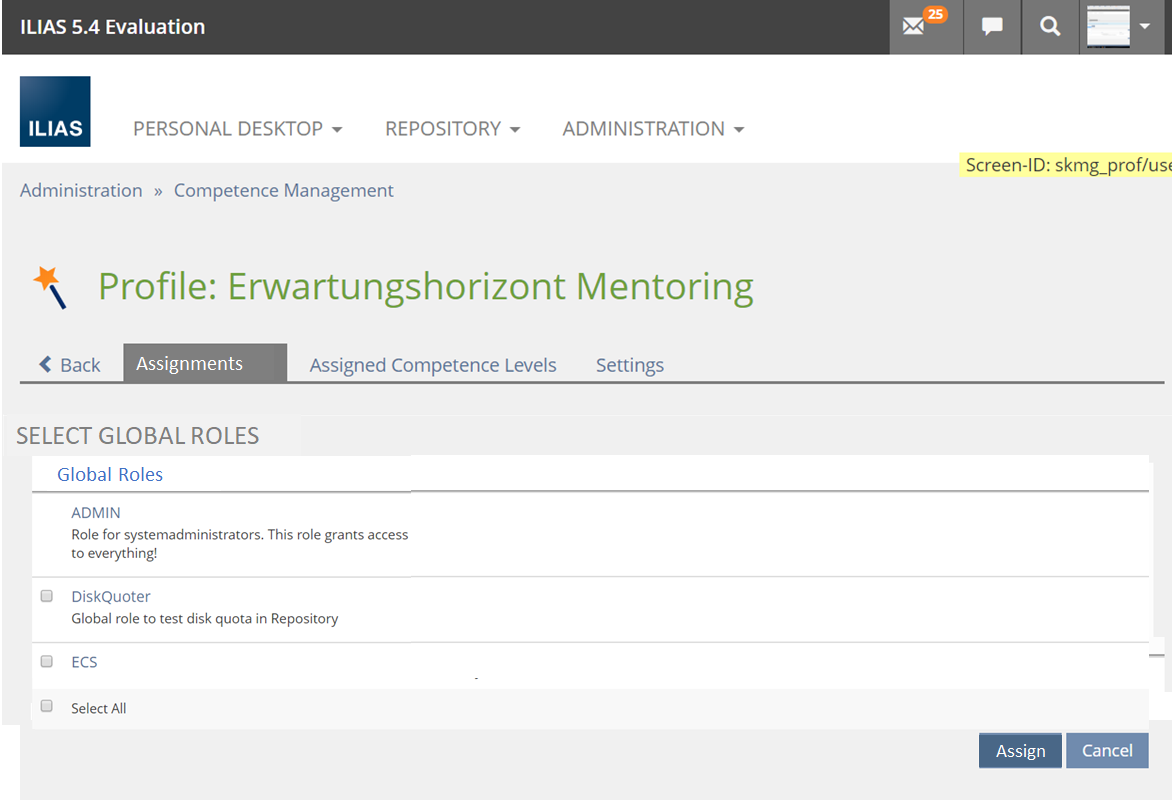The height and width of the screenshot is (800, 1172).
Task: Expand the Administration dropdown menu
Action: tap(653, 129)
